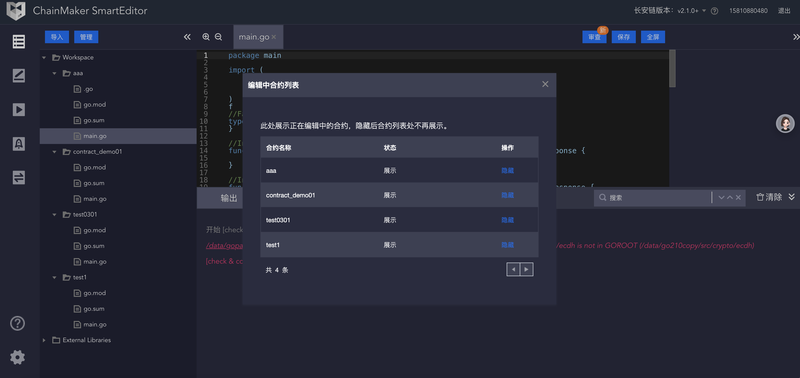Collapse the output panel double chevron

point(791,197)
